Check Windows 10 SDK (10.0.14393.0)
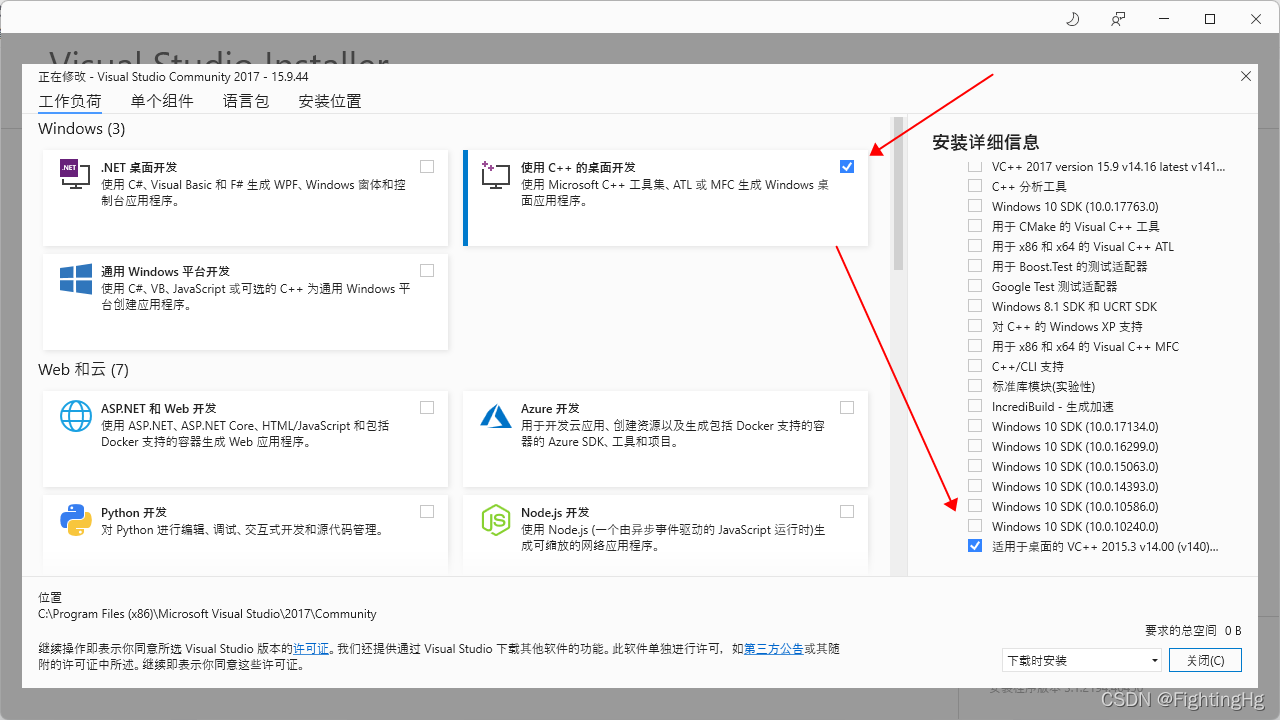Viewport: 1280px width, 720px height. tap(975, 486)
